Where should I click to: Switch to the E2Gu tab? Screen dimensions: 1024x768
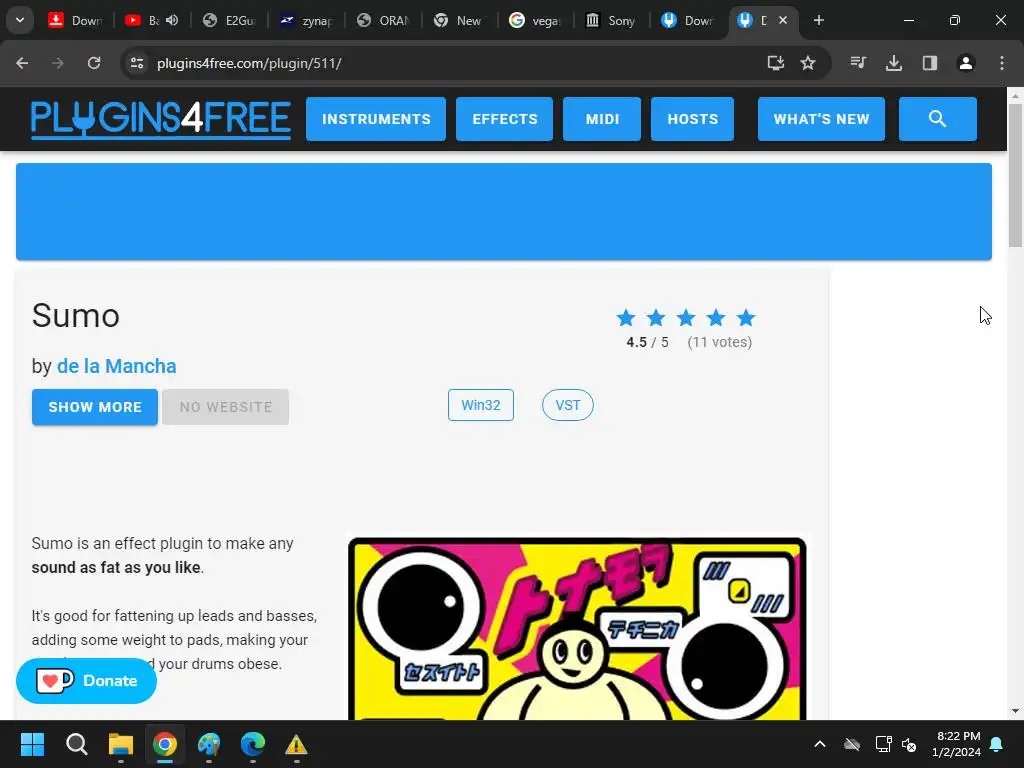pos(229,20)
